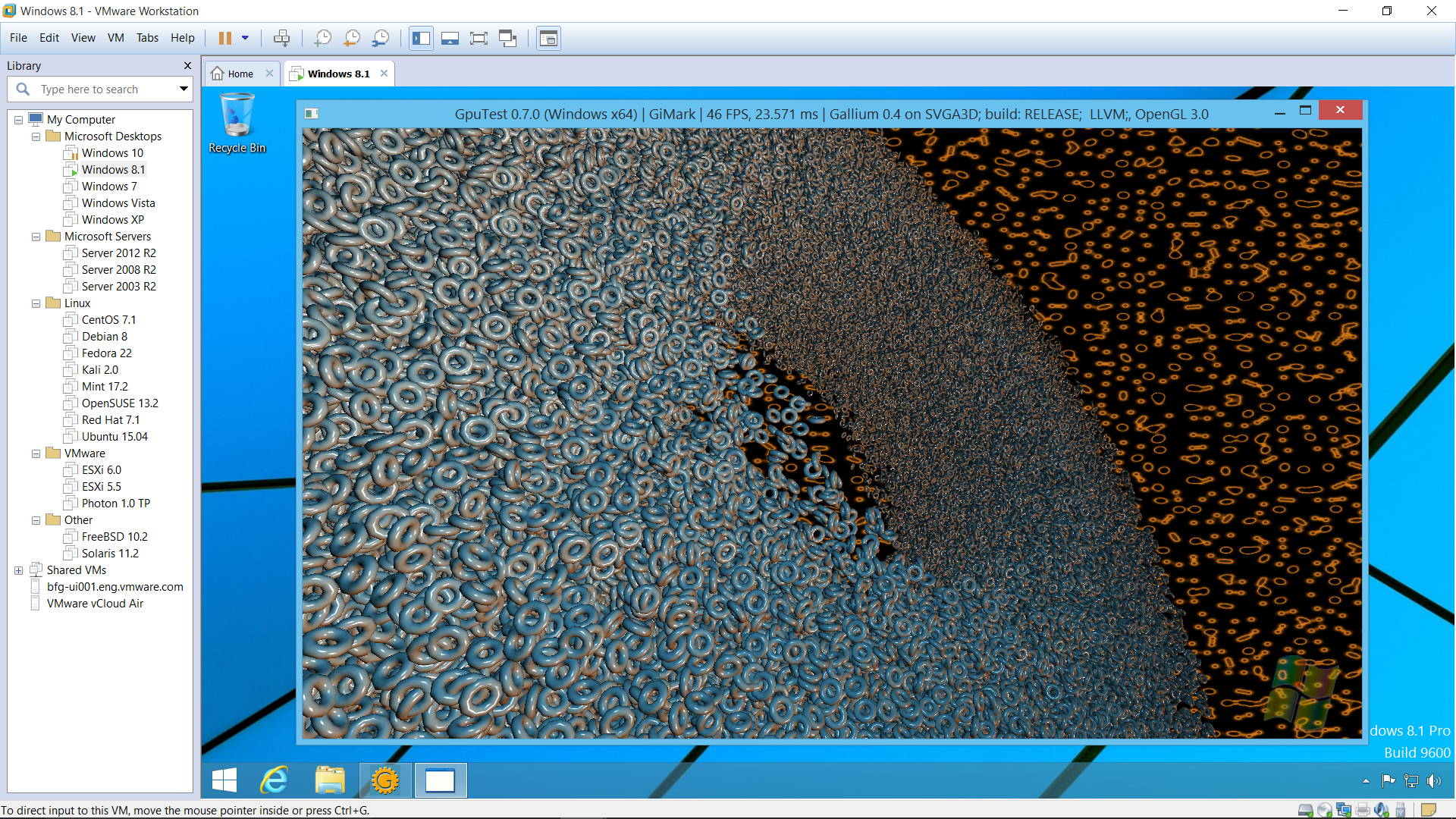Image resolution: width=1456 pixels, height=819 pixels.
Task: Expand the Shared VMs node
Action: [x=19, y=570]
